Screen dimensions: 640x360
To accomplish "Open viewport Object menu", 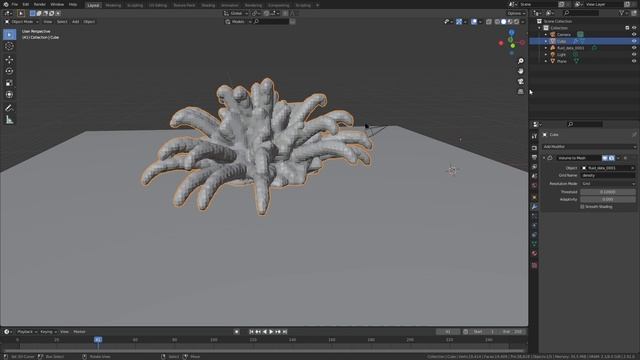I will pyautogui.click(x=89, y=22).
